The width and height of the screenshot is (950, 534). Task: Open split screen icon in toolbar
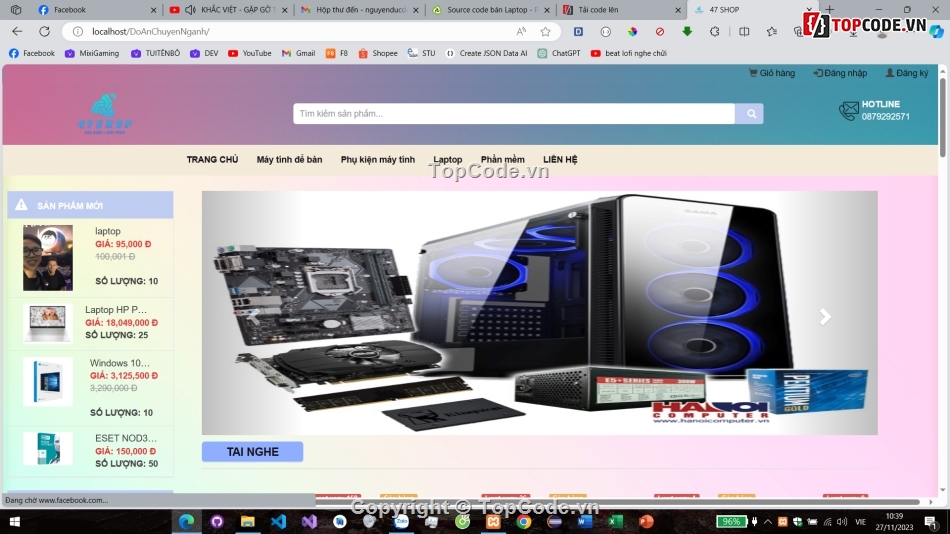pos(744,32)
